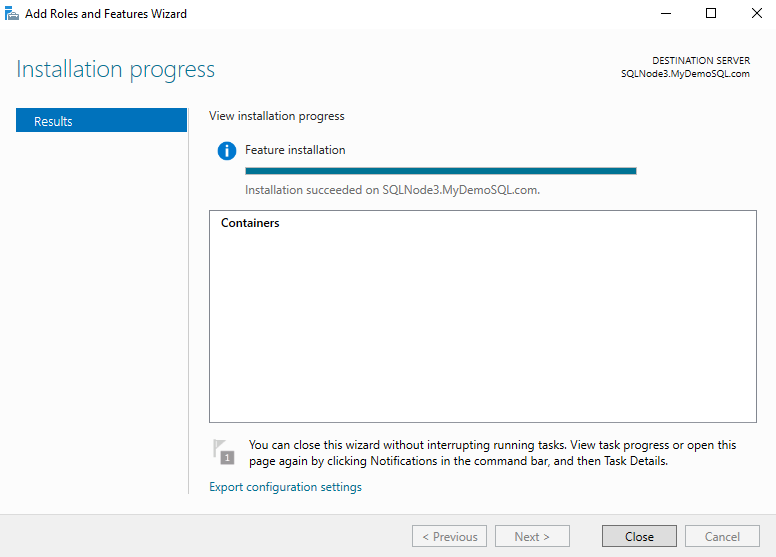Close the wizard with the title bar X
Image resolution: width=776 pixels, height=557 pixels.
point(756,13)
